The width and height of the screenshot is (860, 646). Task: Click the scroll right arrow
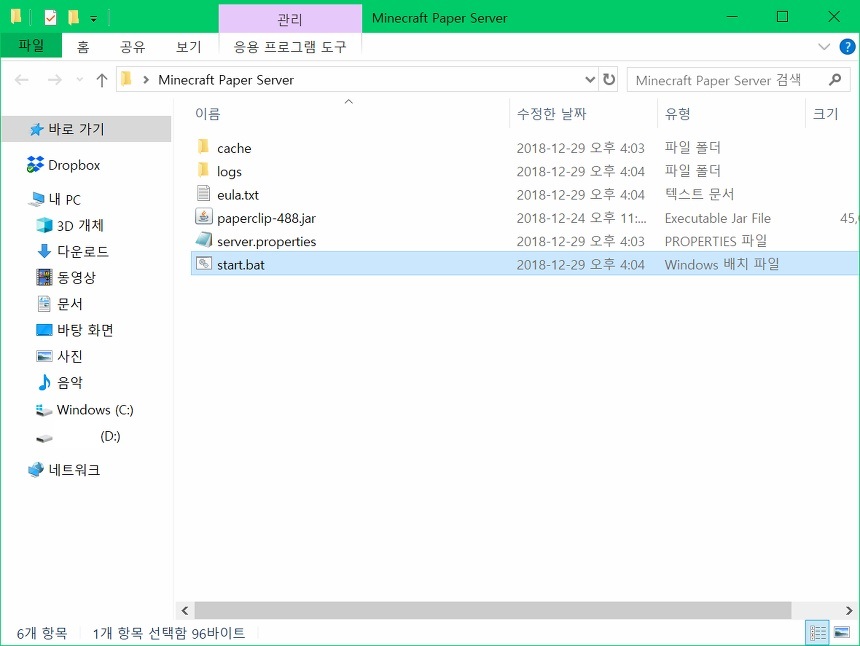pos(849,610)
